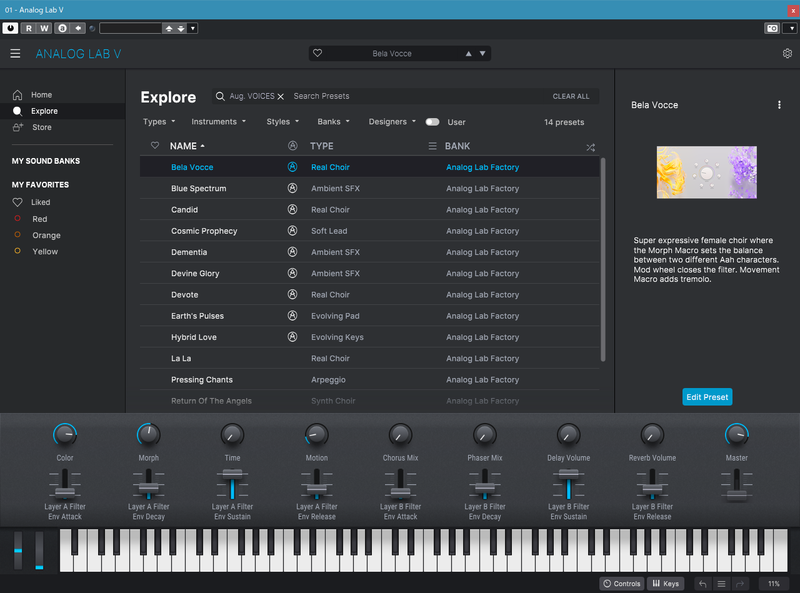The width and height of the screenshot is (800, 593).
Task: Sort presets by TYPE column
Action: pos(321,146)
